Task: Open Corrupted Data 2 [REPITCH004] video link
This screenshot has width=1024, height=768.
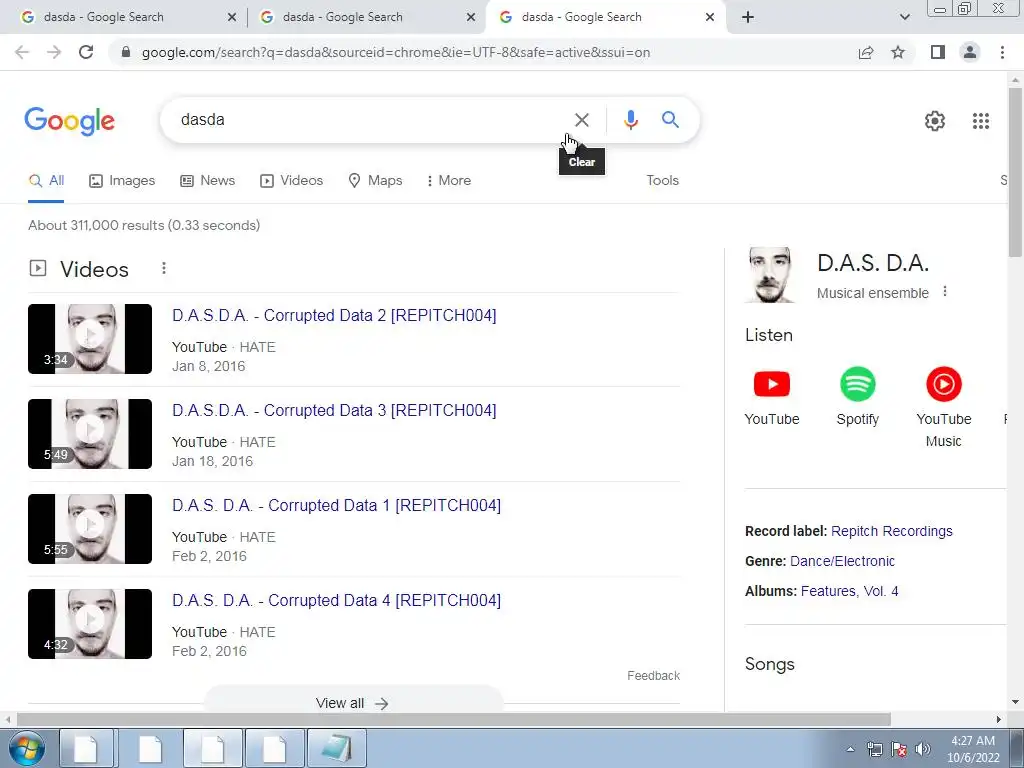Action: click(334, 315)
